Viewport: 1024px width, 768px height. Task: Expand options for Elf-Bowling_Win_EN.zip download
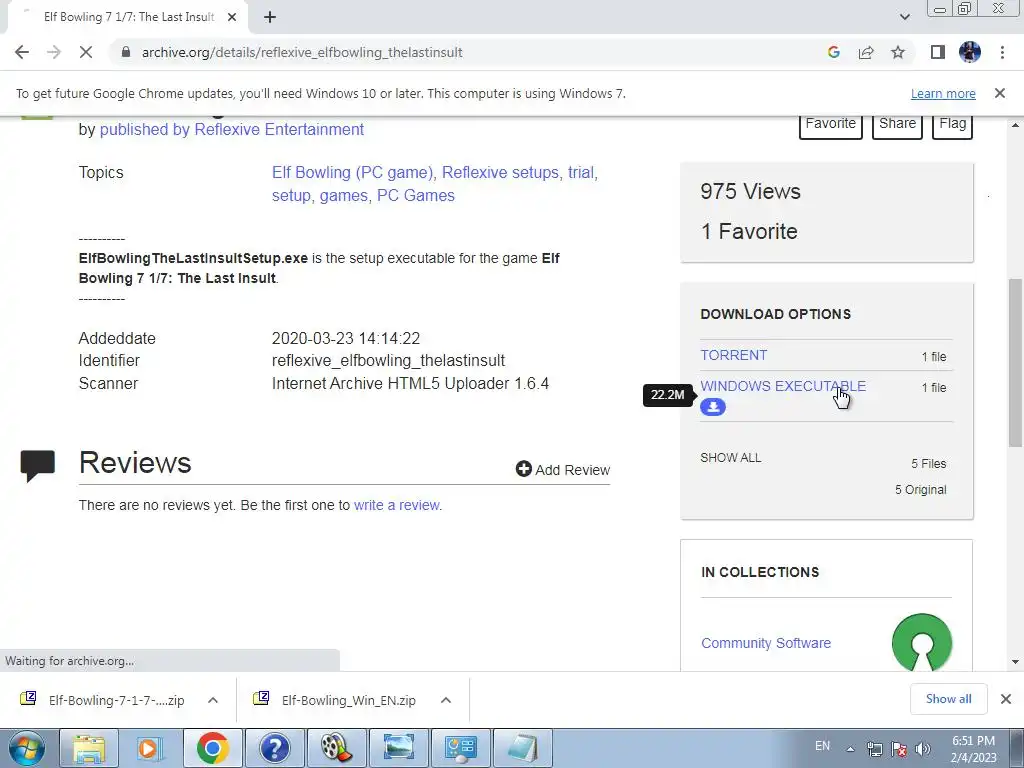(446, 700)
